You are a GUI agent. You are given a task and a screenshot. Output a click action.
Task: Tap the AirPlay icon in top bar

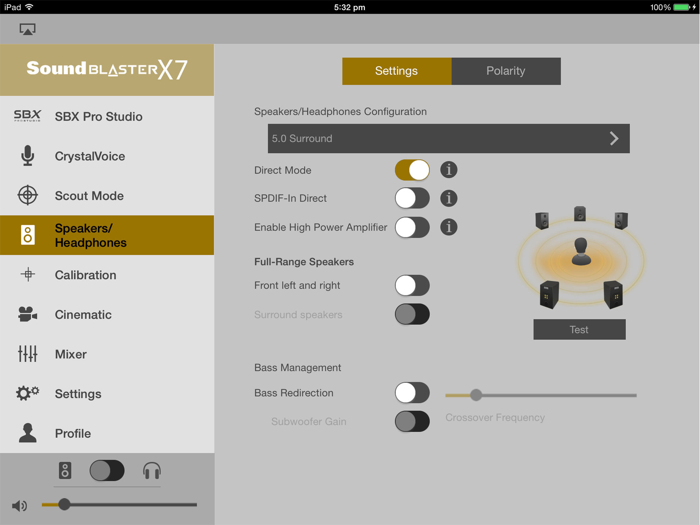pyautogui.click(x=27, y=29)
